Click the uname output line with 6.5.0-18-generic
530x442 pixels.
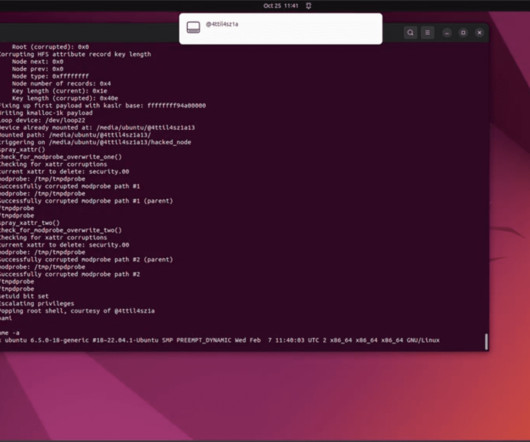pos(220,340)
